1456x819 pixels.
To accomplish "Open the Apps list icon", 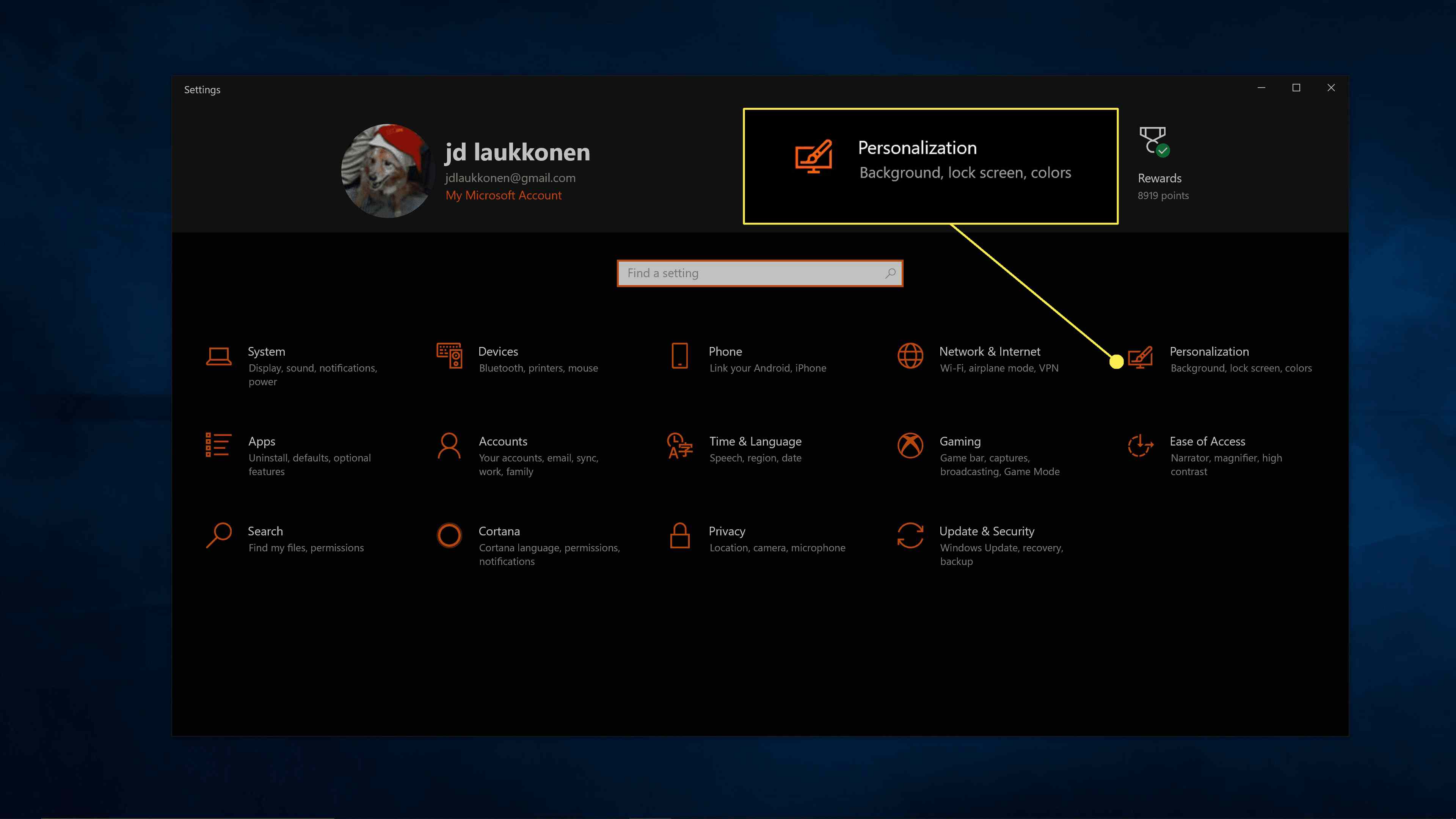I will pos(218,445).
